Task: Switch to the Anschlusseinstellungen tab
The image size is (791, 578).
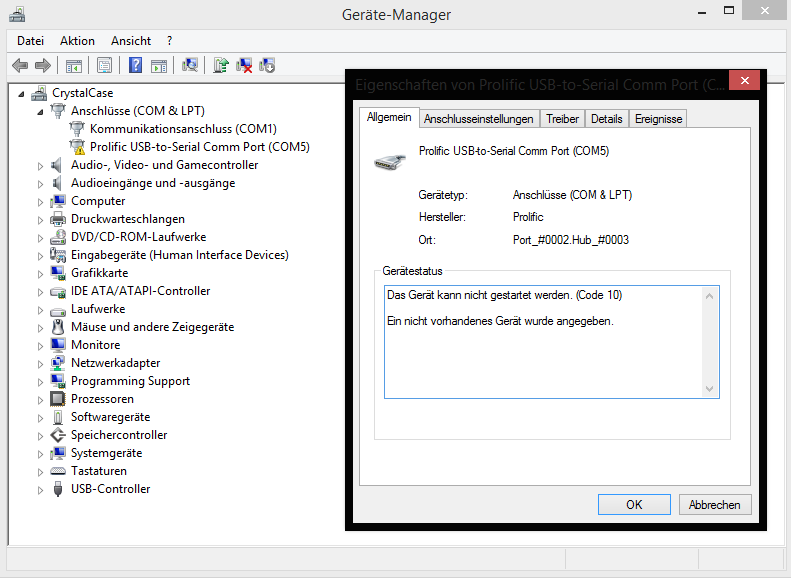Action: (478, 119)
